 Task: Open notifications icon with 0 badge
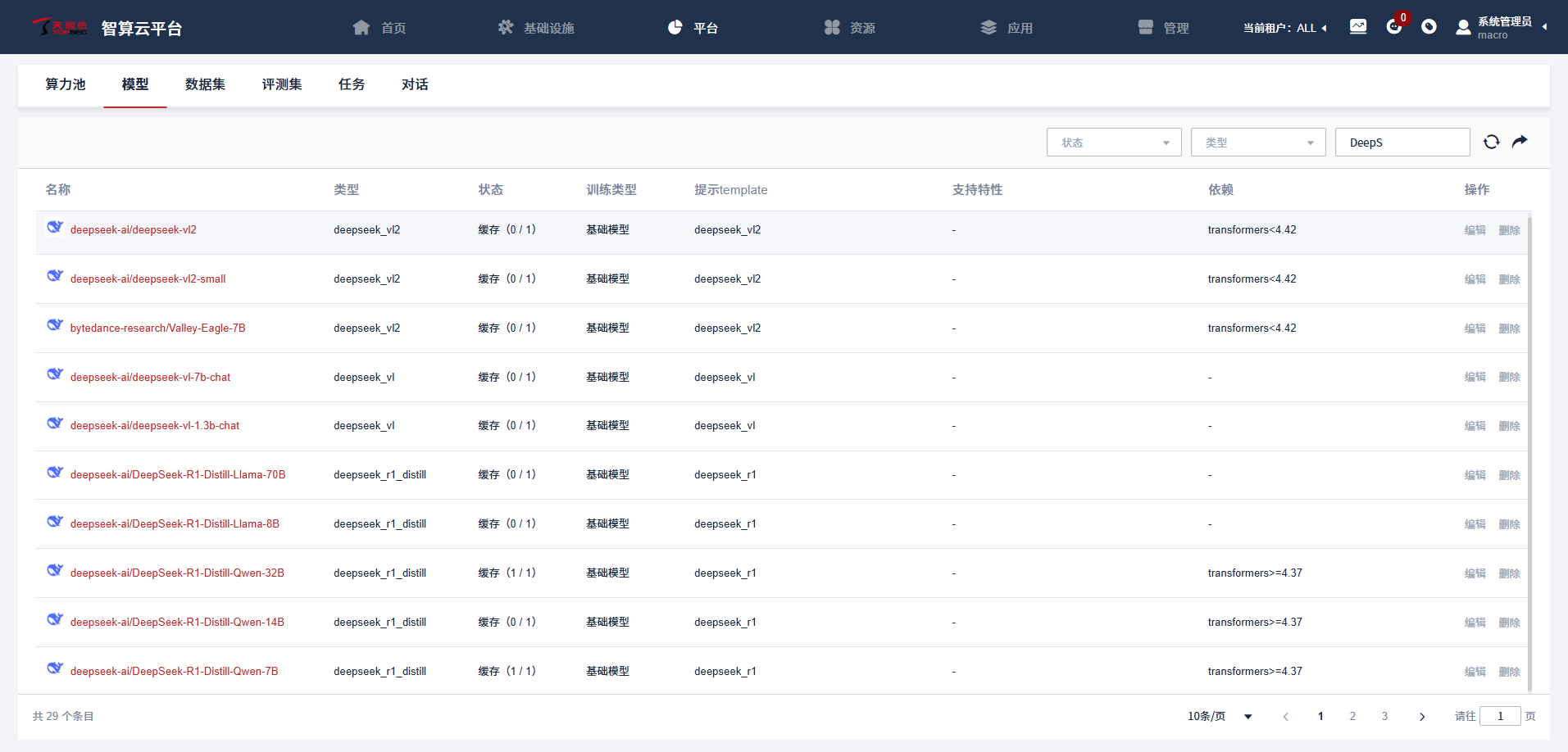pyautogui.click(x=1393, y=27)
